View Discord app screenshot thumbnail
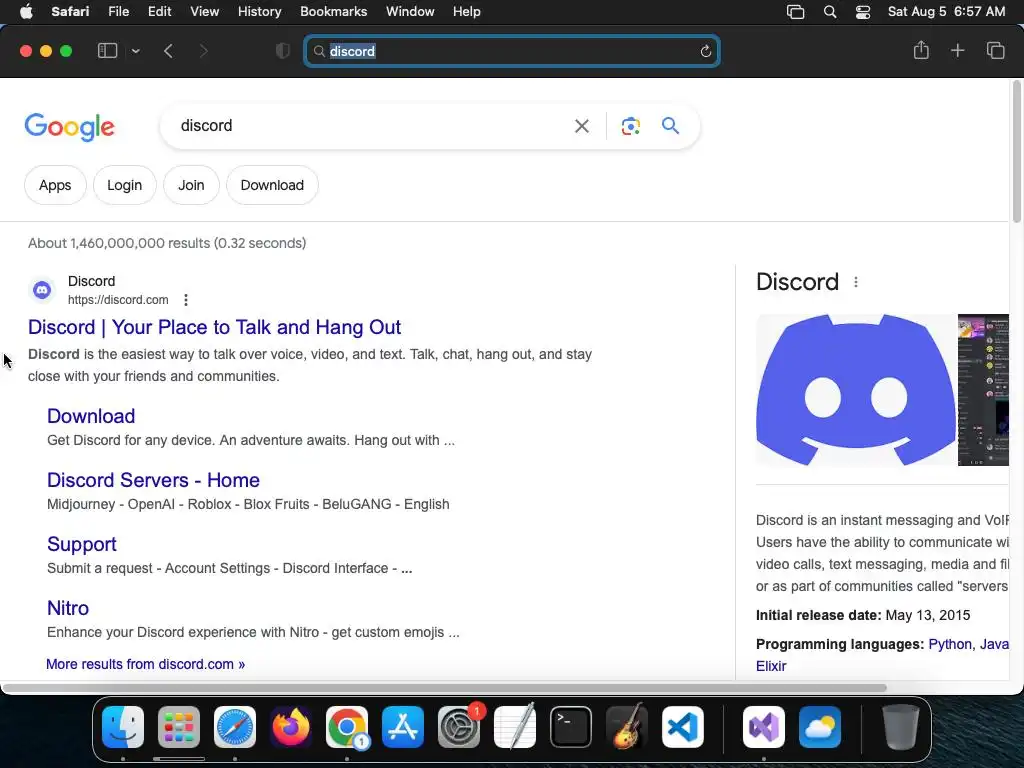The height and width of the screenshot is (768, 1024). tap(984, 390)
